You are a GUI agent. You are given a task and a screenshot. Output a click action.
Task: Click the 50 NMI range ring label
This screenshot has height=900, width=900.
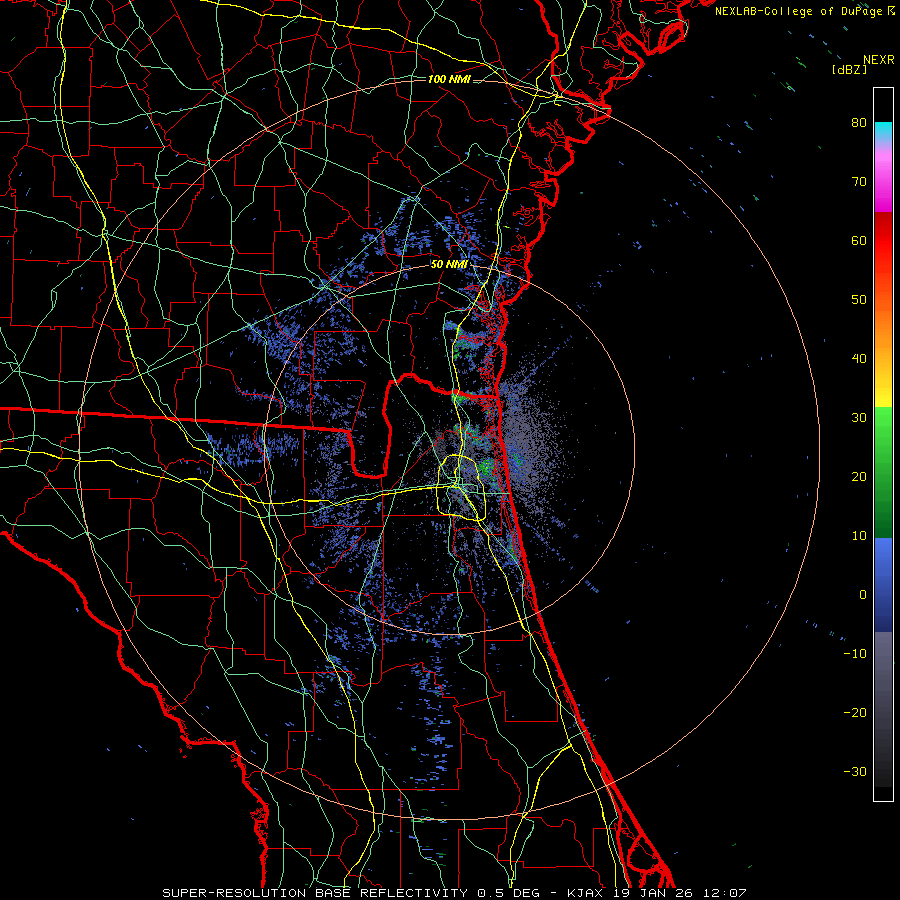point(449,264)
